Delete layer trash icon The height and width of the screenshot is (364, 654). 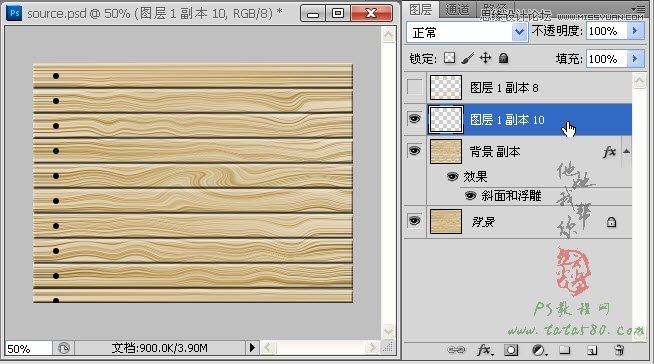pos(619,350)
